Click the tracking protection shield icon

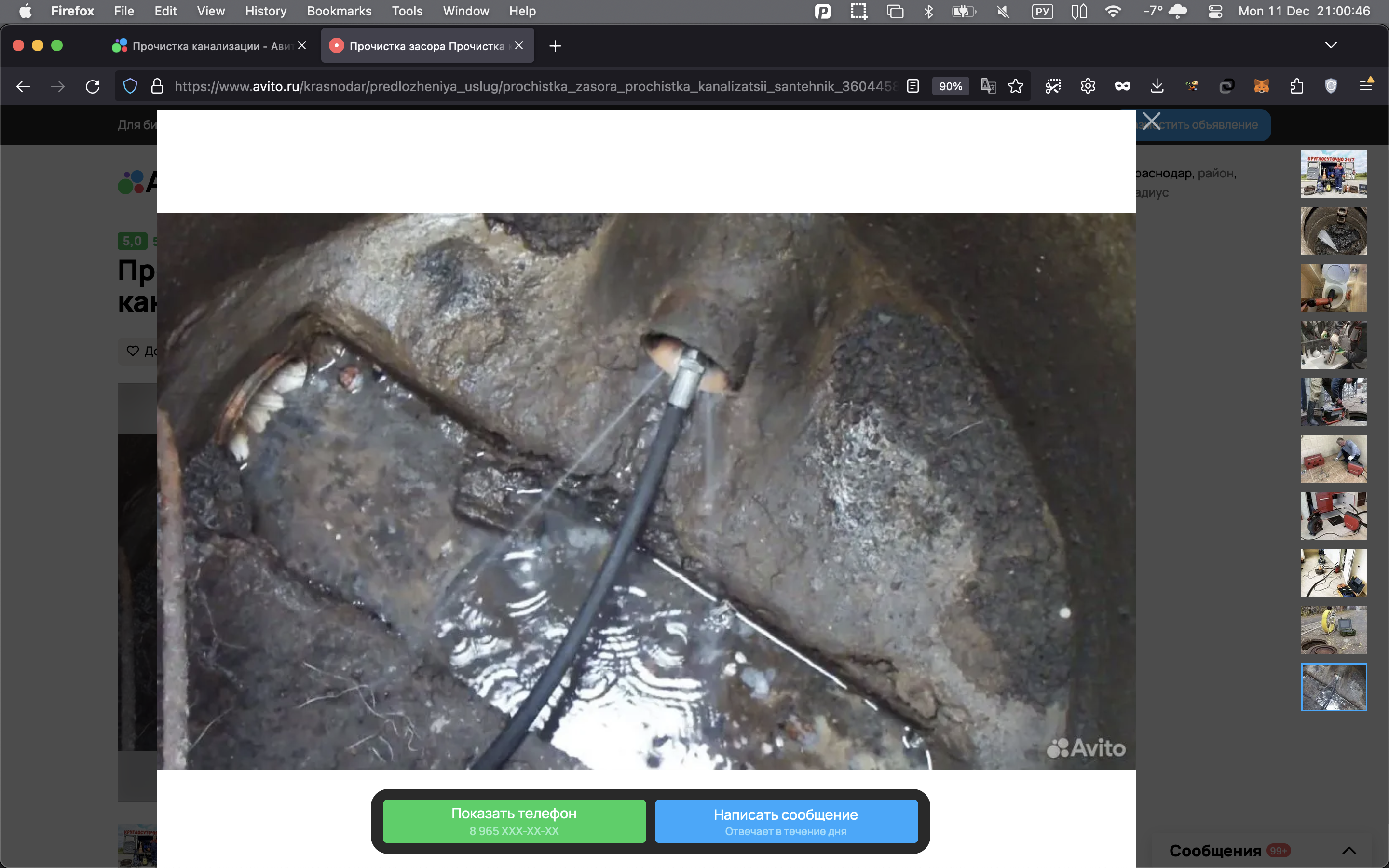pyautogui.click(x=130, y=87)
